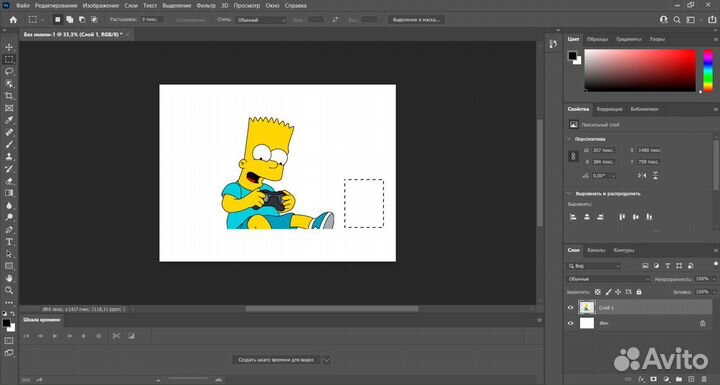720x385 pixels.
Task: Collapse 'Выровнять и распределить' section
Action: click(569, 193)
